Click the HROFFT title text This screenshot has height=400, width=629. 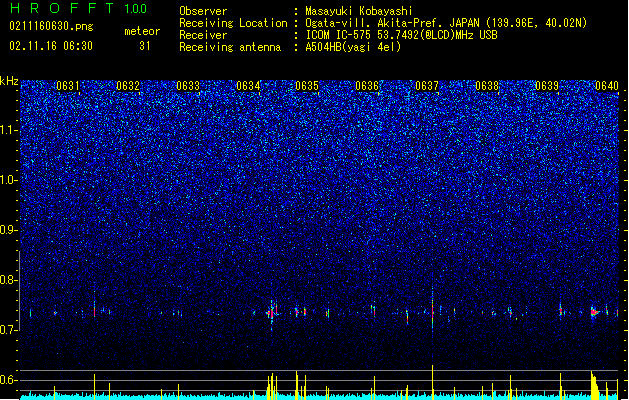tap(62, 8)
